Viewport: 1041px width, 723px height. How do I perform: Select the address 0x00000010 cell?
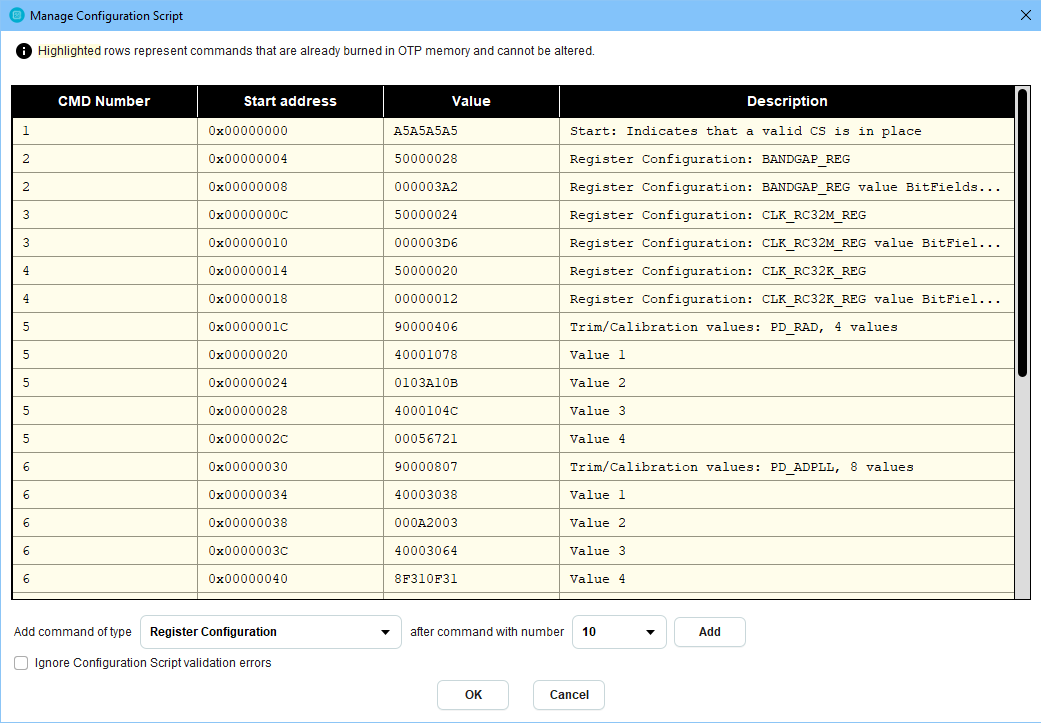(x=290, y=242)
